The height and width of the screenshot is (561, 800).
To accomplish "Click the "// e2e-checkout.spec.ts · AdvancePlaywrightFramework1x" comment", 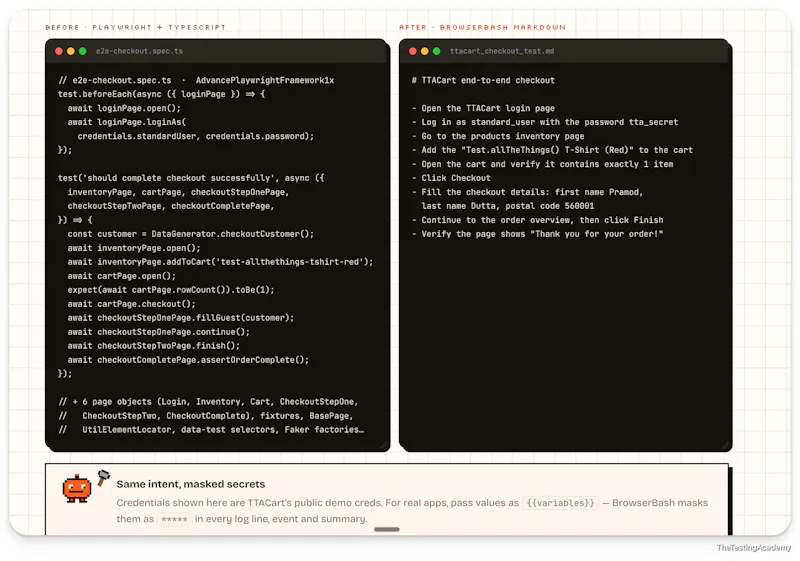I will coord(196,80).
